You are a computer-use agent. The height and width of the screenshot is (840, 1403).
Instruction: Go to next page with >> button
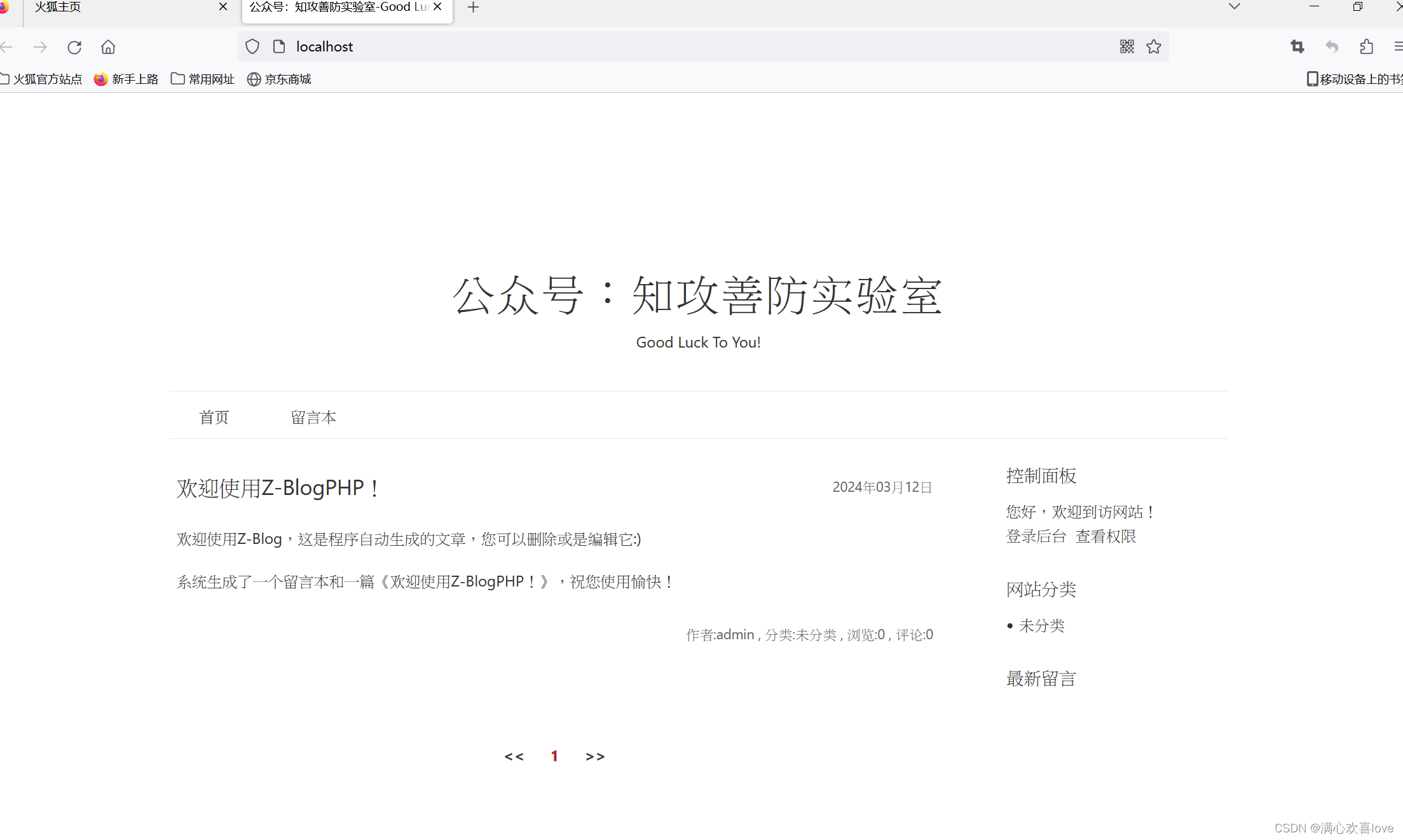(595, 756)
